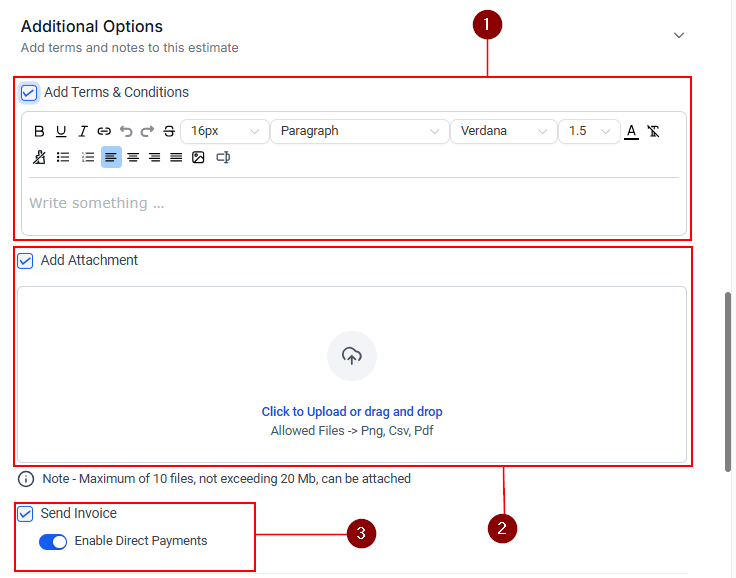The image size is (736, 578).
Task: Apply strikethrough formatting
Action: click(169, 131)
